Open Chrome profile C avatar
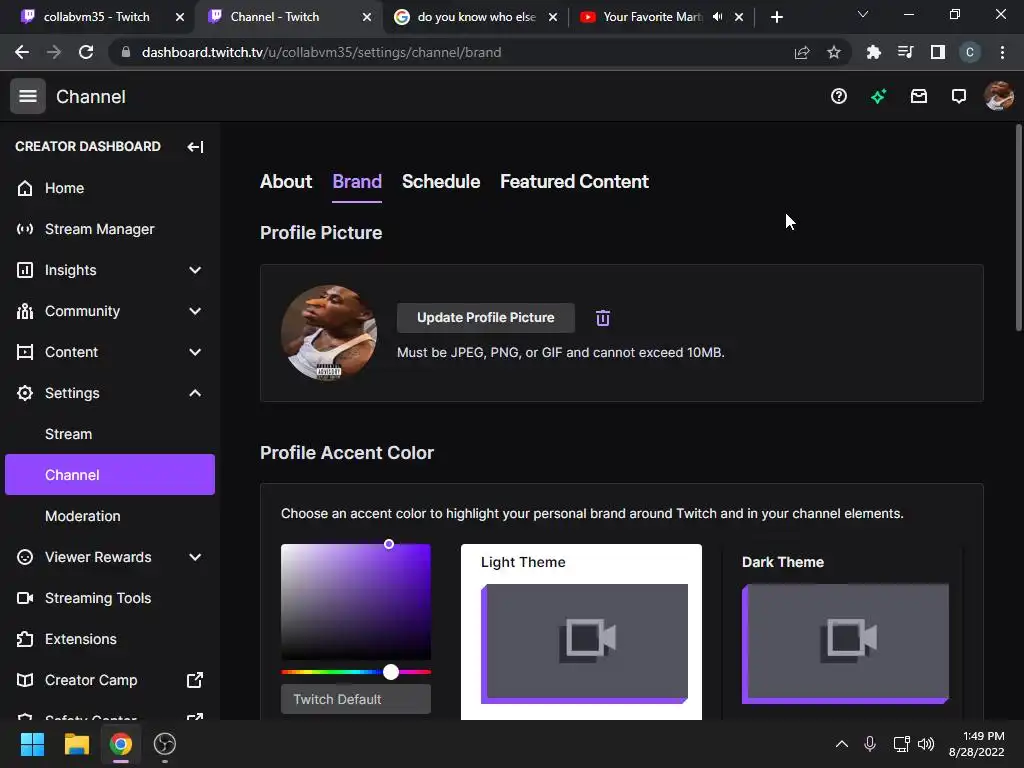The width and height of the screenshot is (1024, 768). tap(970, 52)
